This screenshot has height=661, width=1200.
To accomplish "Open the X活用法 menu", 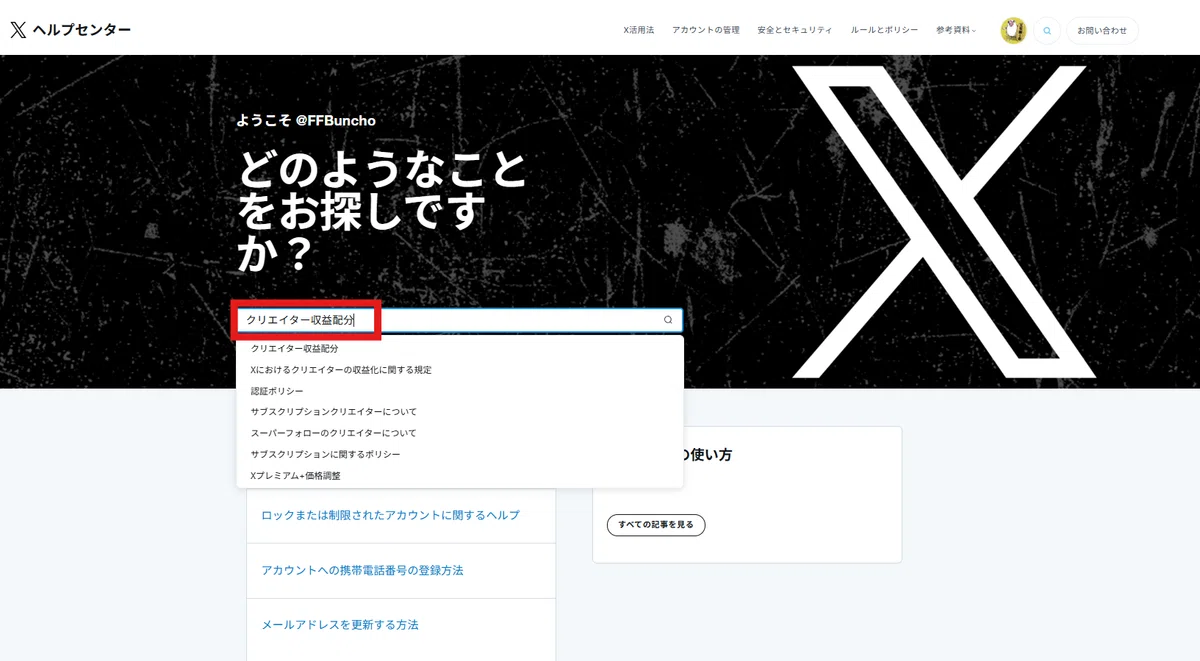I will (x=638, y=30).
